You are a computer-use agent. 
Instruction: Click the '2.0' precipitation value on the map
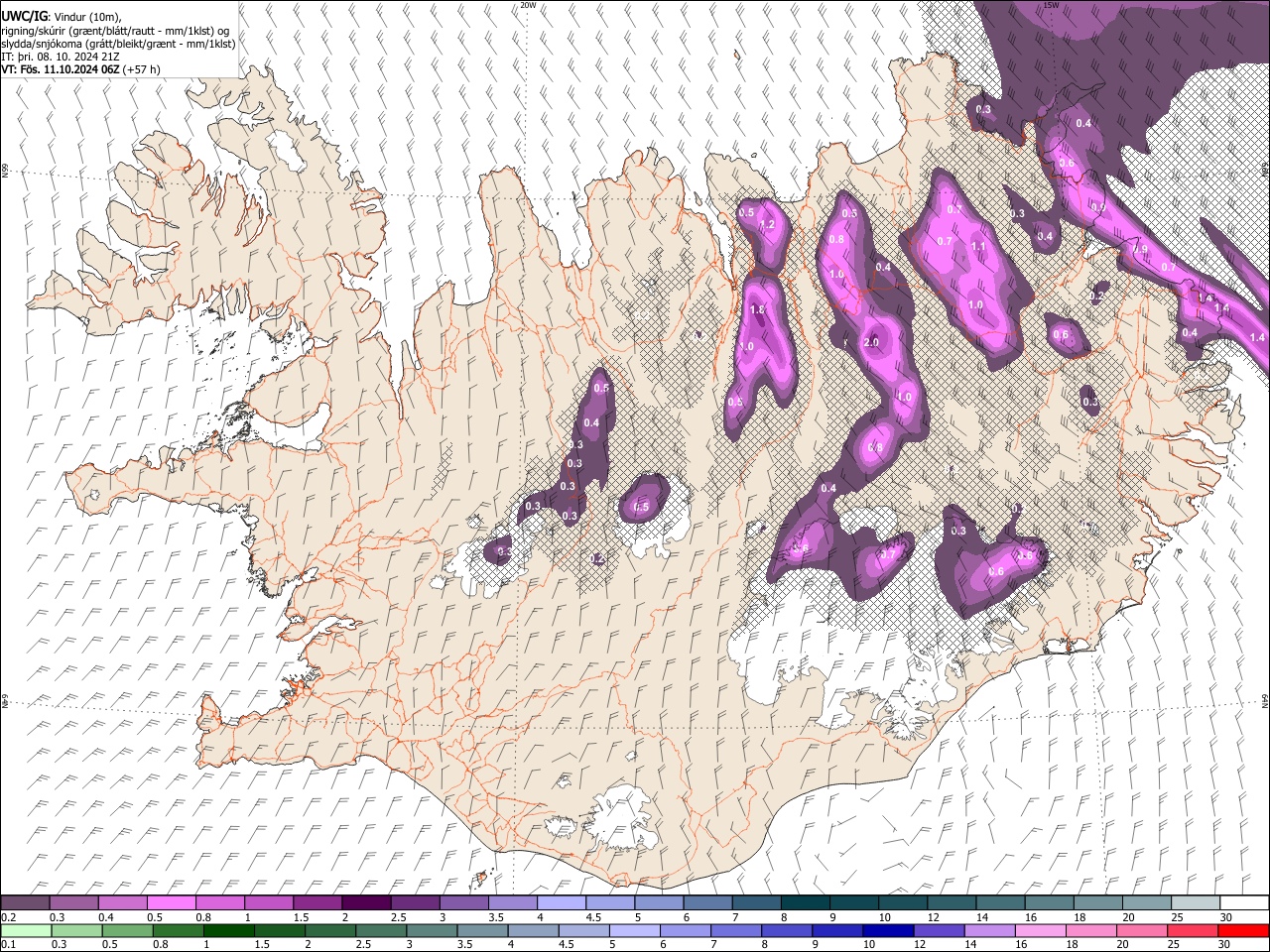click(x=872, y=342)
